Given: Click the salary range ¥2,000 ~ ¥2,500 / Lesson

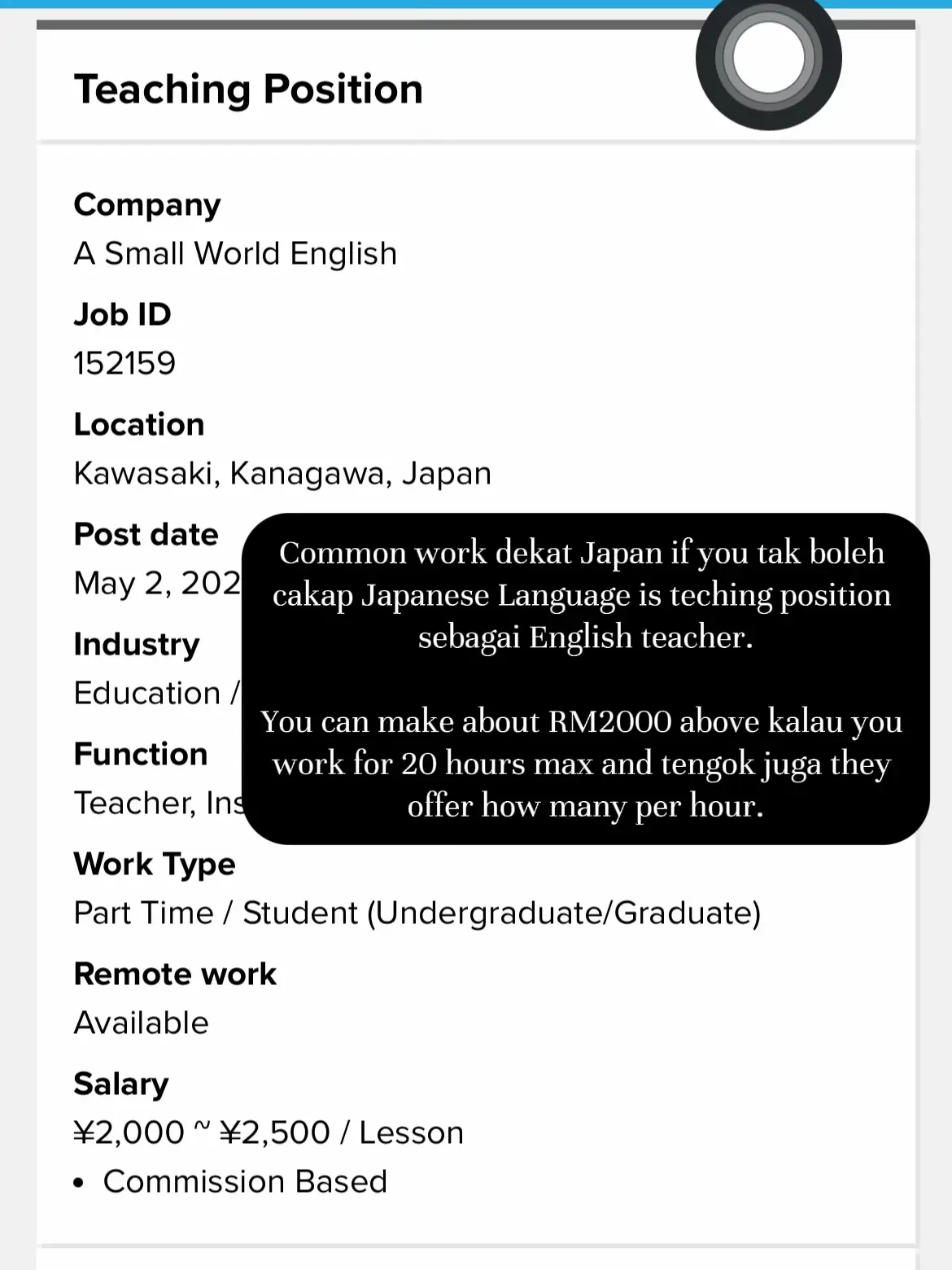Looking at the screenshot, I should (269, 1133).
